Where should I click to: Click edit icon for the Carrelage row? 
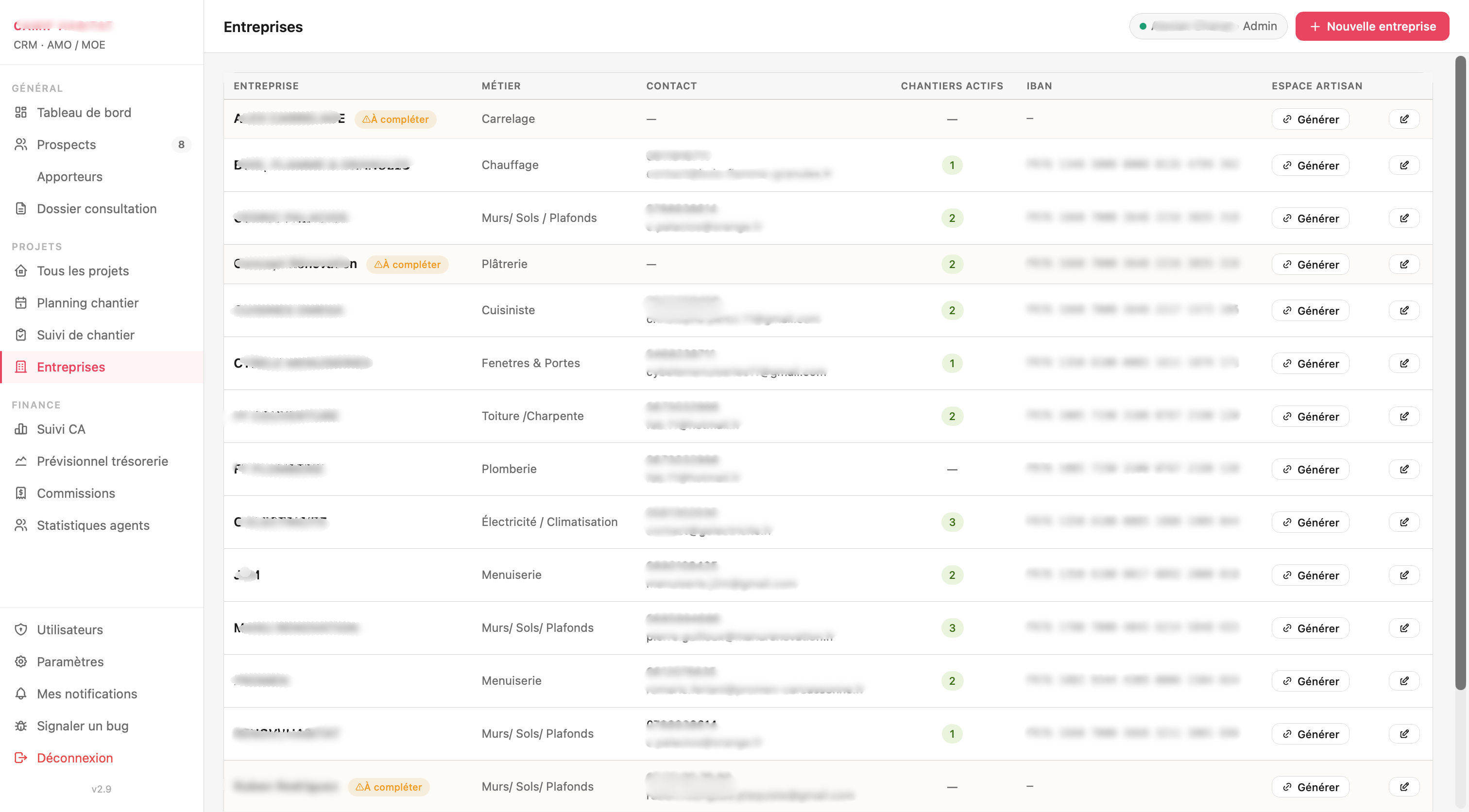point(1404,119)
